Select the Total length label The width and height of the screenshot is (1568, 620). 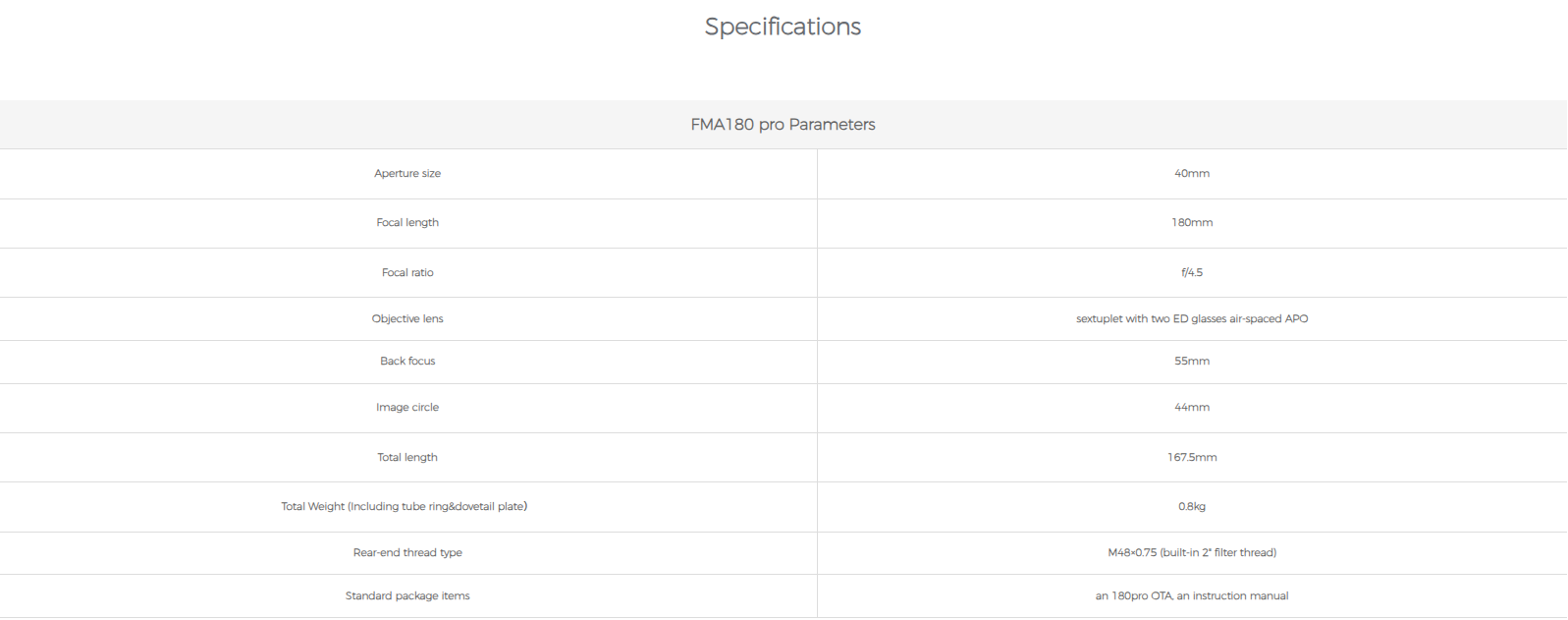407,458
